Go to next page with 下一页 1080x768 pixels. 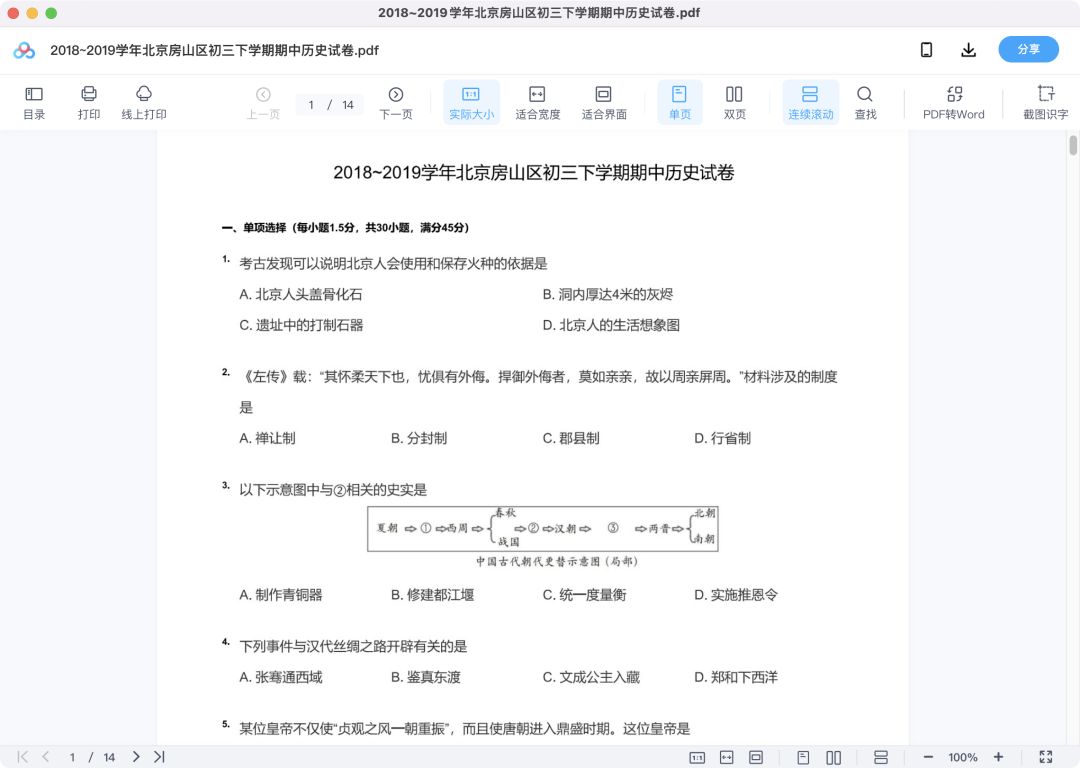point(396,103)
